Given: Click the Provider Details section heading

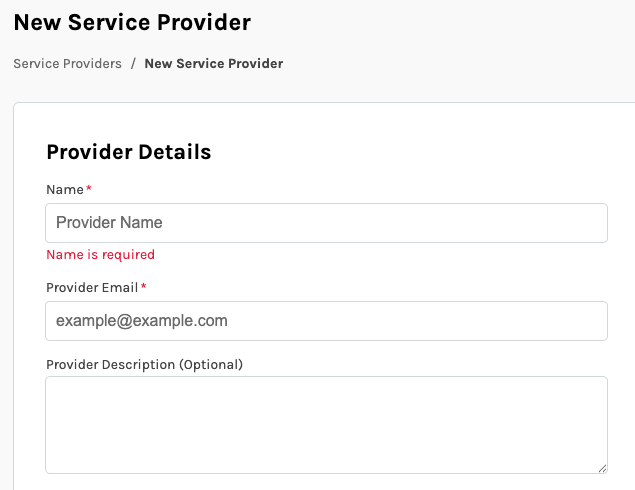Looking at the screenshot, I should click(128, 152).
